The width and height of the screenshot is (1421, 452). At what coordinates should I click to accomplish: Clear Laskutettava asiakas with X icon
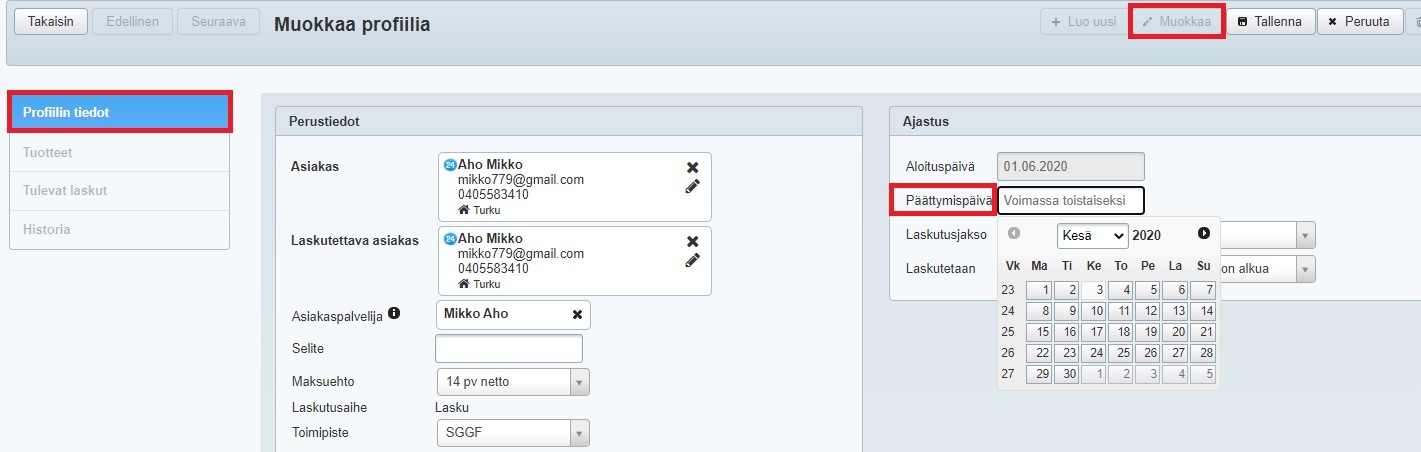[692, 241]
